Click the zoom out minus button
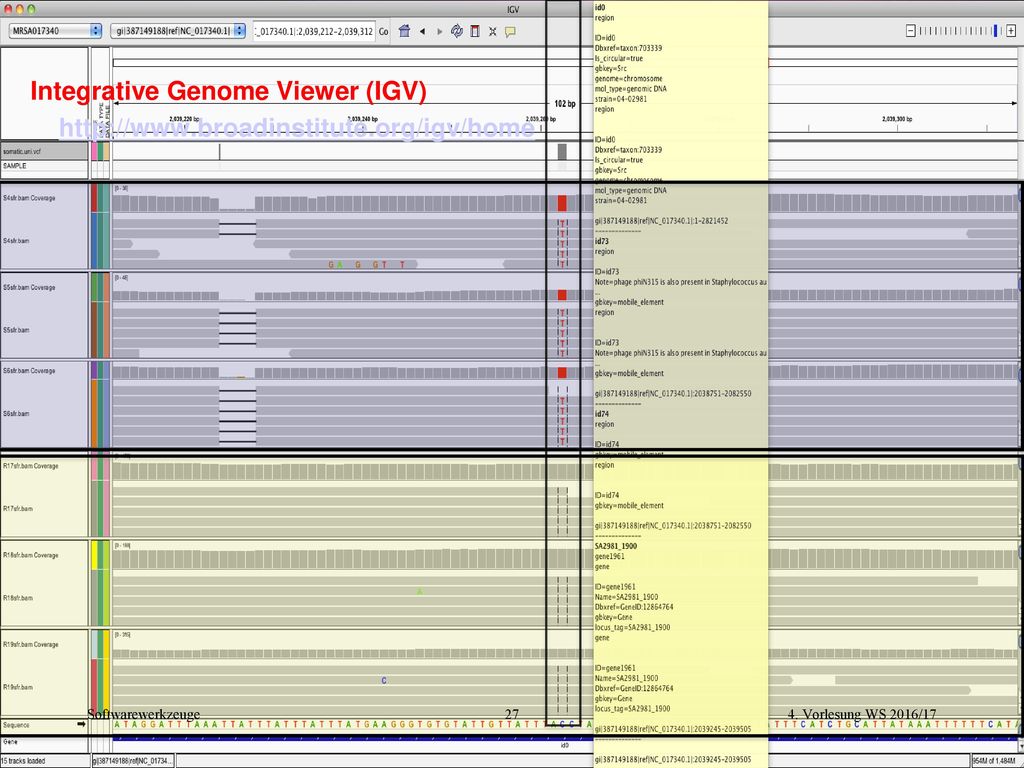The height and width of the screenshot is (768, 1024). point(910,31)
